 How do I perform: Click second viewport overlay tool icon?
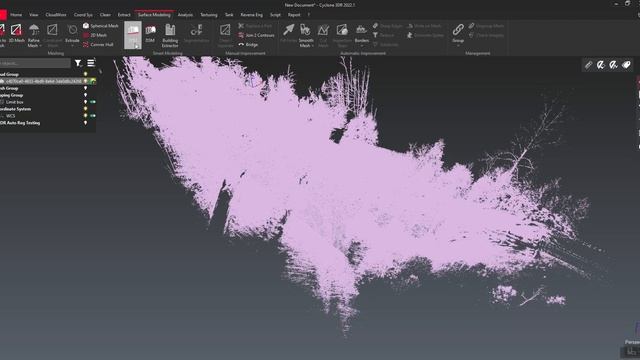tap(601, 64)
